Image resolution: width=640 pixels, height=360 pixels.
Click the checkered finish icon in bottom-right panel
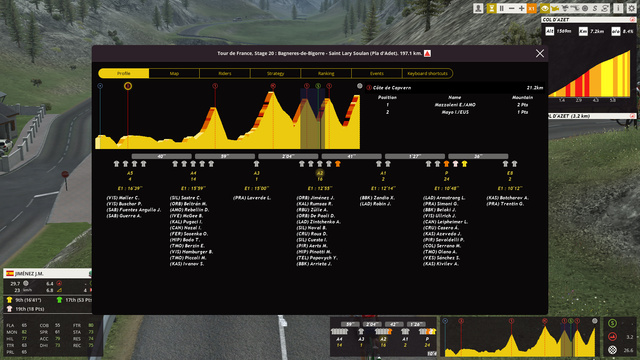coord(612,350)
